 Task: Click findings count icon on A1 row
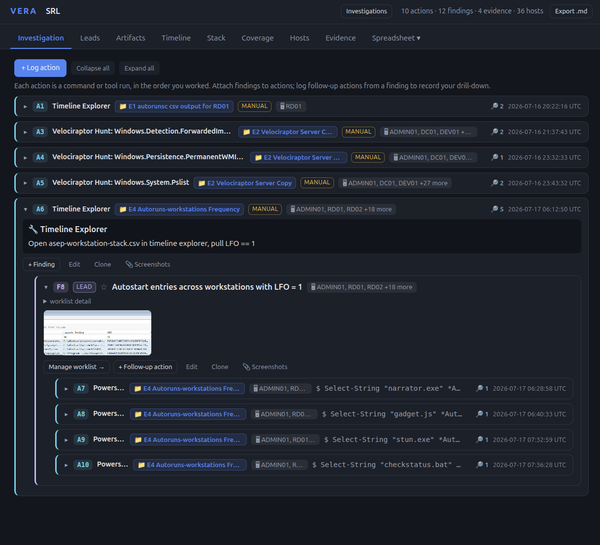[497, 106]
